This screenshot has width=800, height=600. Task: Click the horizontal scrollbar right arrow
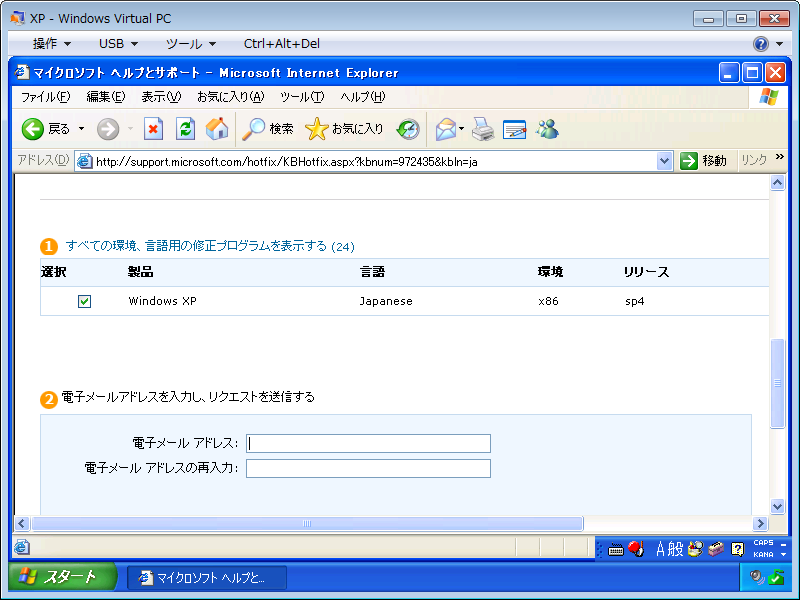point(760,523)
